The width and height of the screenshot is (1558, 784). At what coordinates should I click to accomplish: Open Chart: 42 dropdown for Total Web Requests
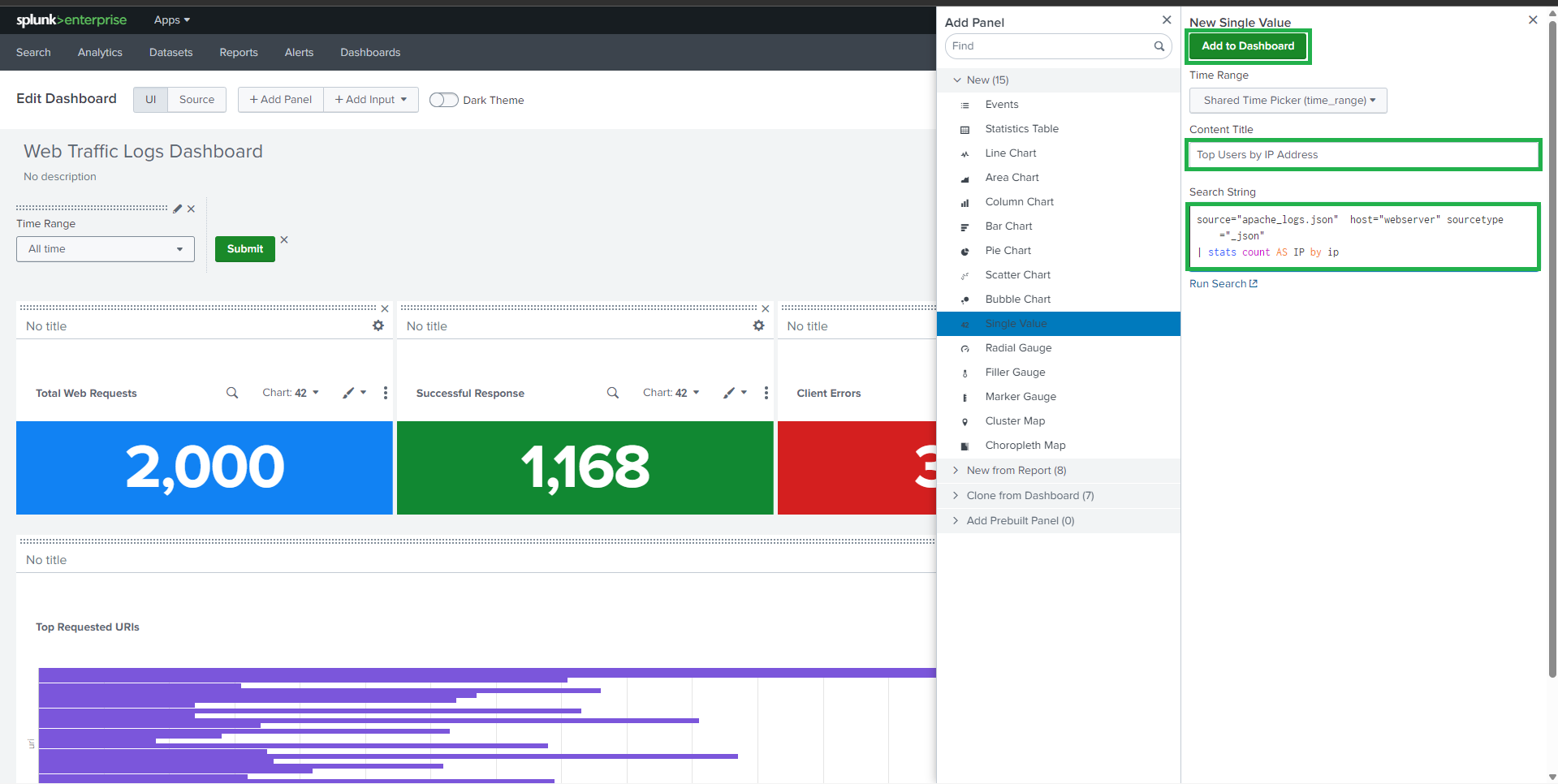[291, 393]
